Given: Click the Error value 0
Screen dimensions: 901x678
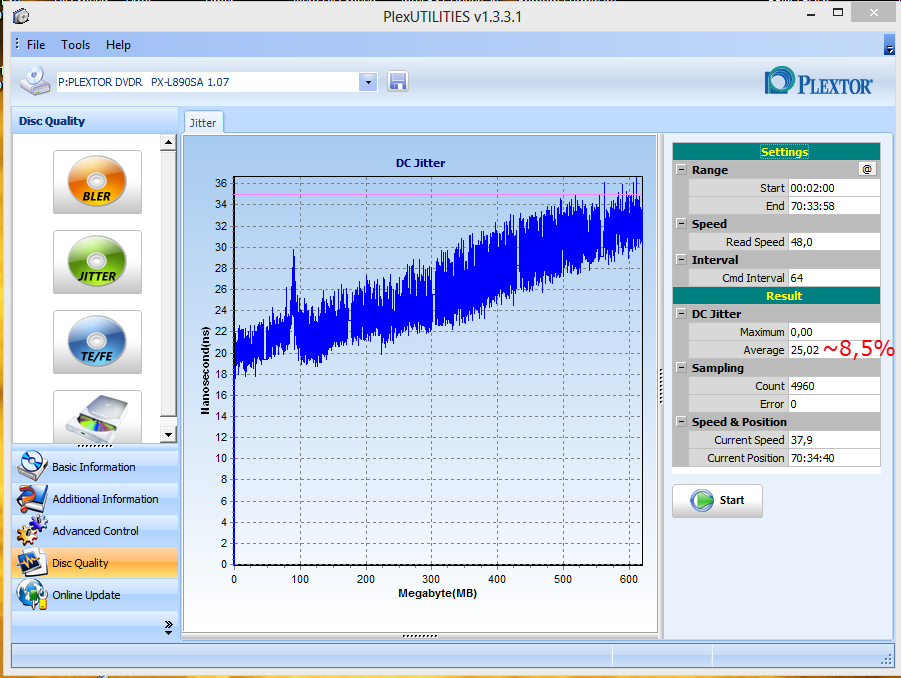Looking at the screenshot, I should 834,404.
